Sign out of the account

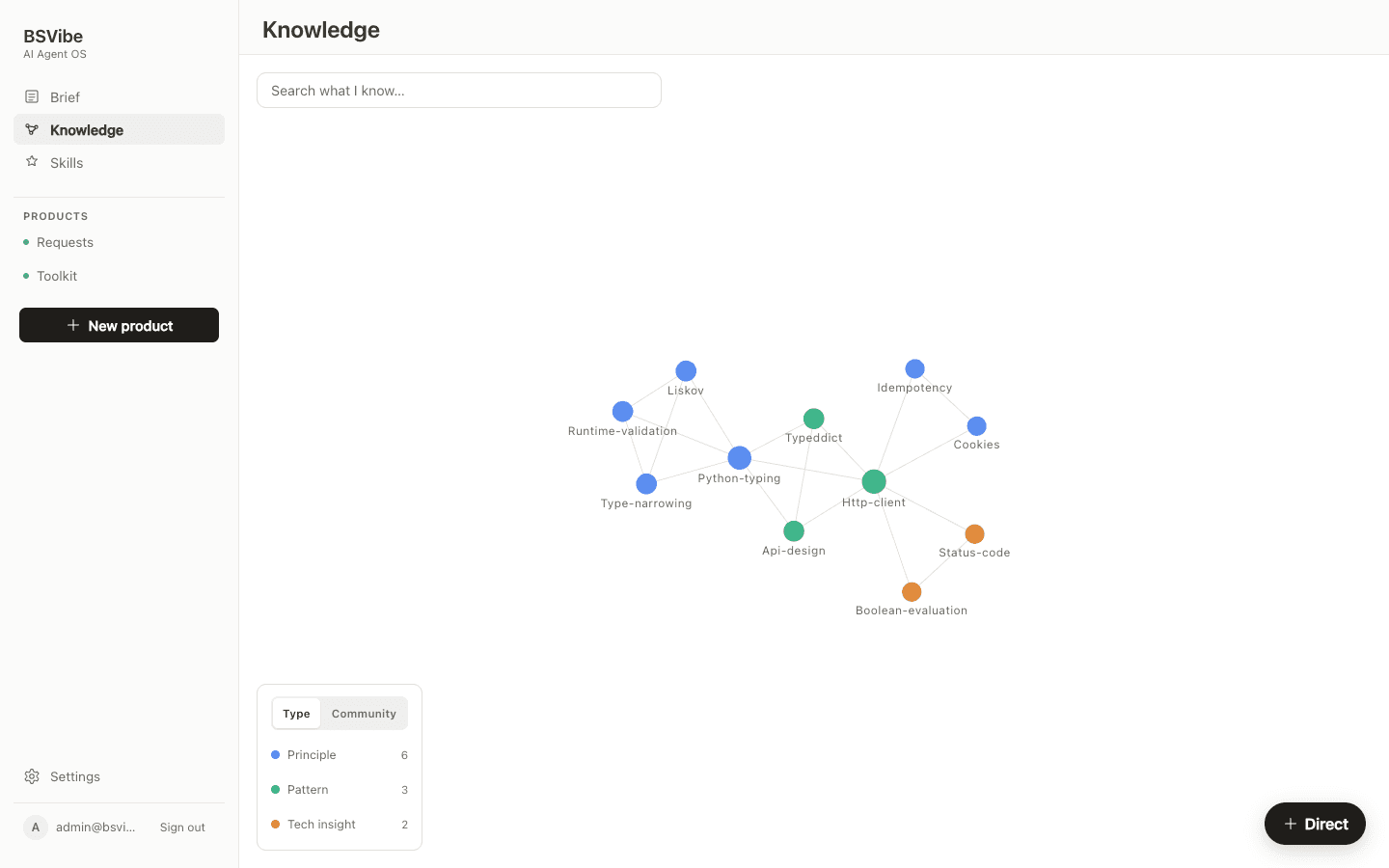(x=182, y=827)
